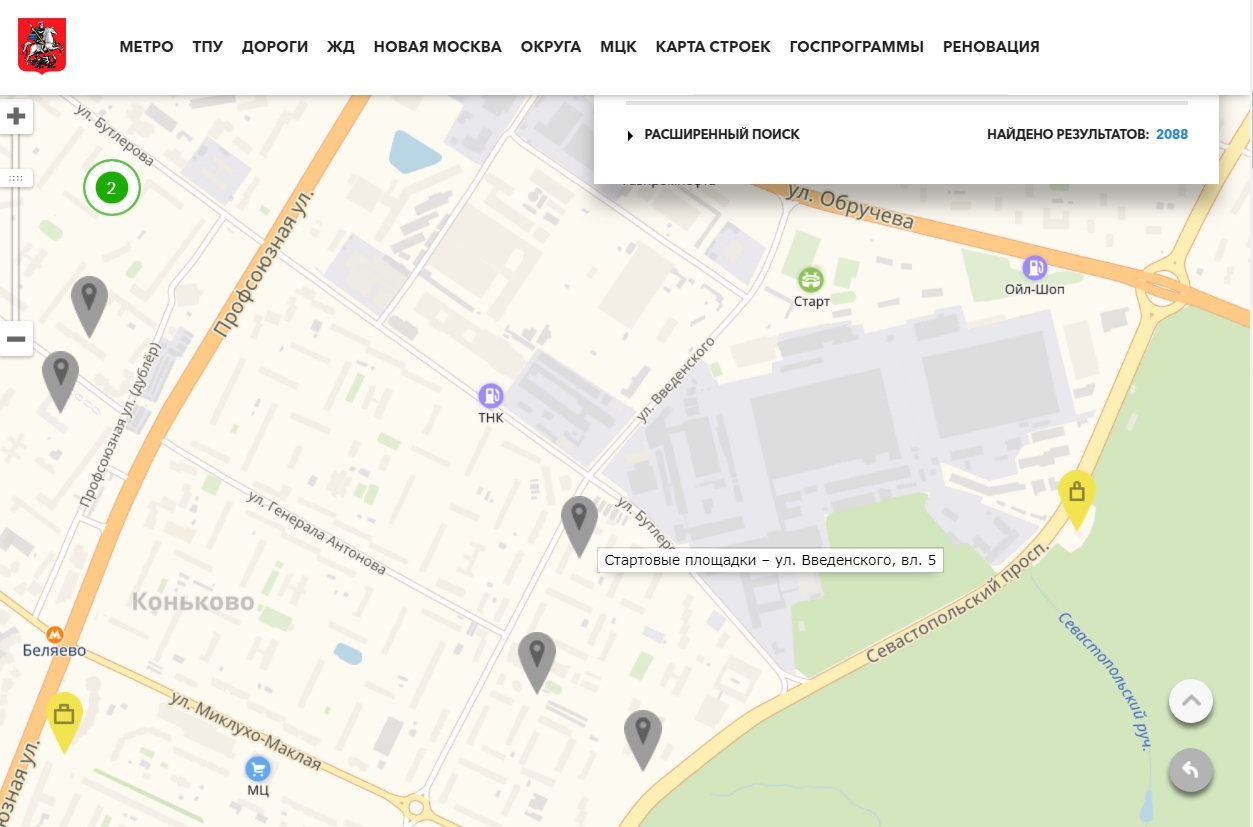This screenshot has height=827, width=1253.
Task: Click the Коньково district label
Action: [193, 601]
